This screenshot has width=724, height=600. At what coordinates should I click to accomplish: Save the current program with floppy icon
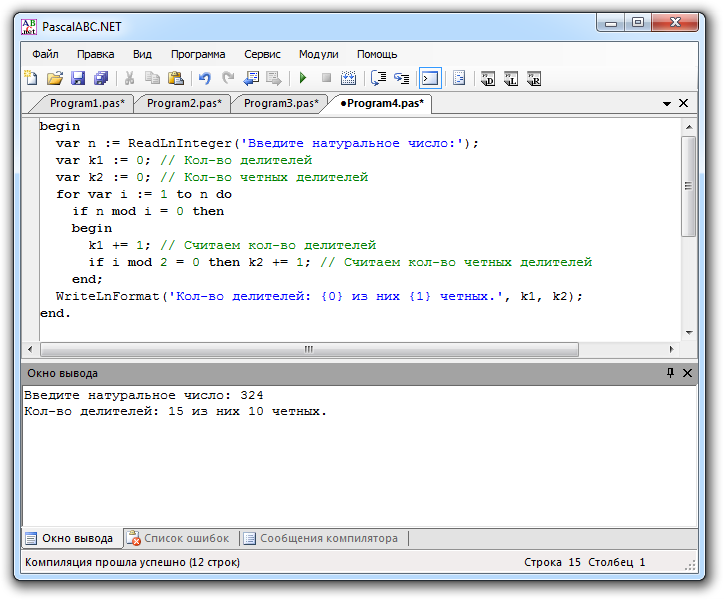78,78
